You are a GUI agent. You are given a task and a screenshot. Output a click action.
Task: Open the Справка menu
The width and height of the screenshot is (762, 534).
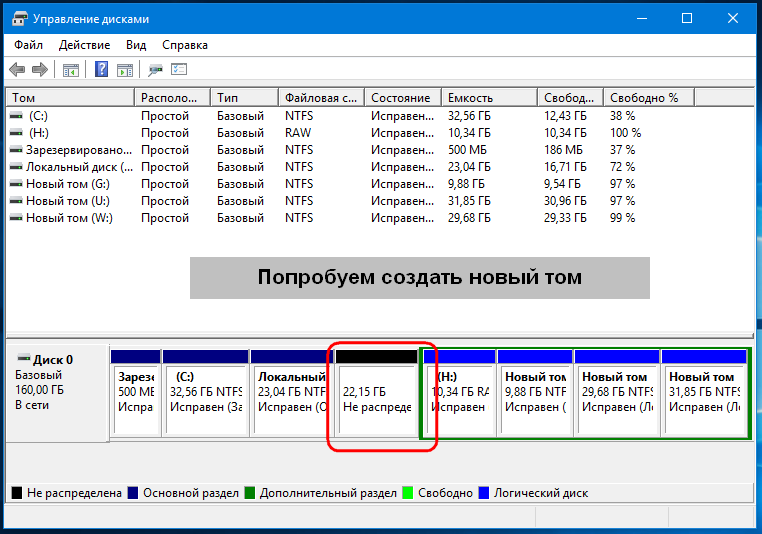[x=184, y=45]
